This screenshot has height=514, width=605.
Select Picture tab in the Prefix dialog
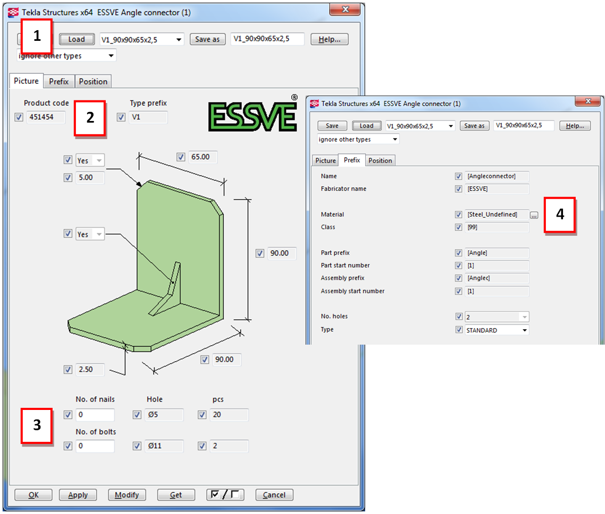[x=326, y=161]
